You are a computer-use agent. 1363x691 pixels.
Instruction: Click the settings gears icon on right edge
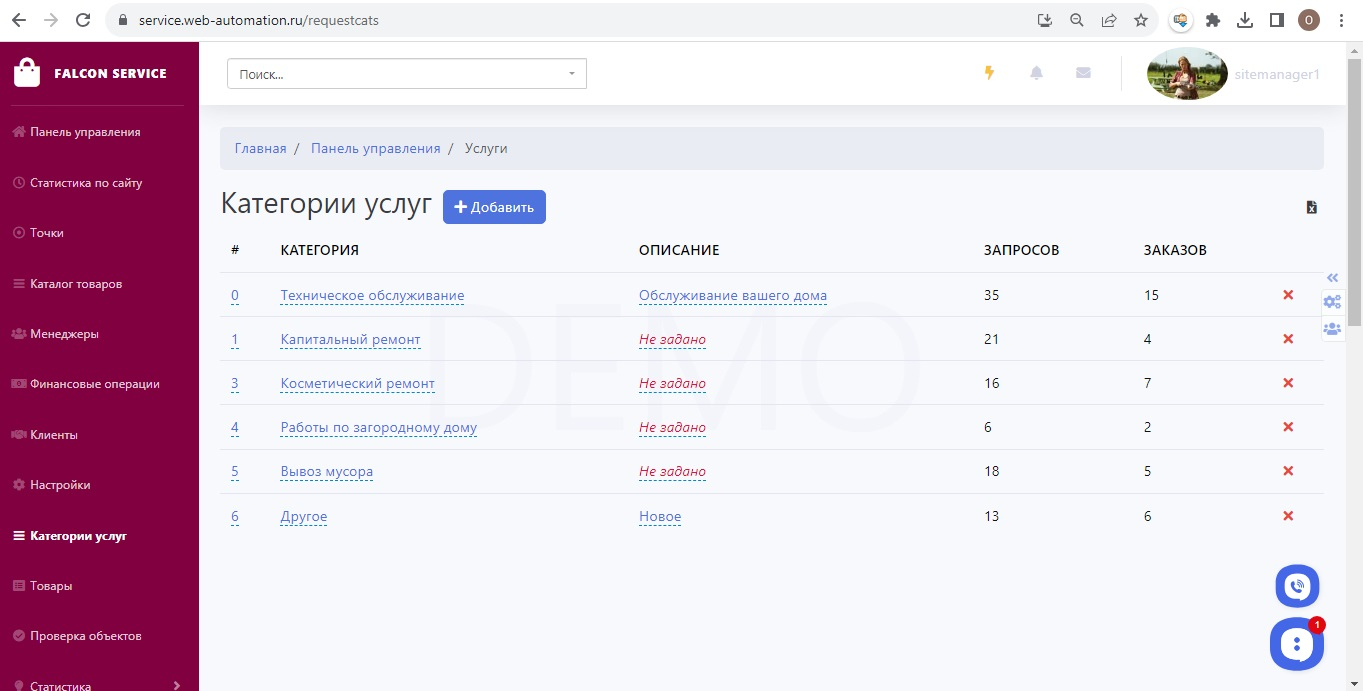point(1332,302)
